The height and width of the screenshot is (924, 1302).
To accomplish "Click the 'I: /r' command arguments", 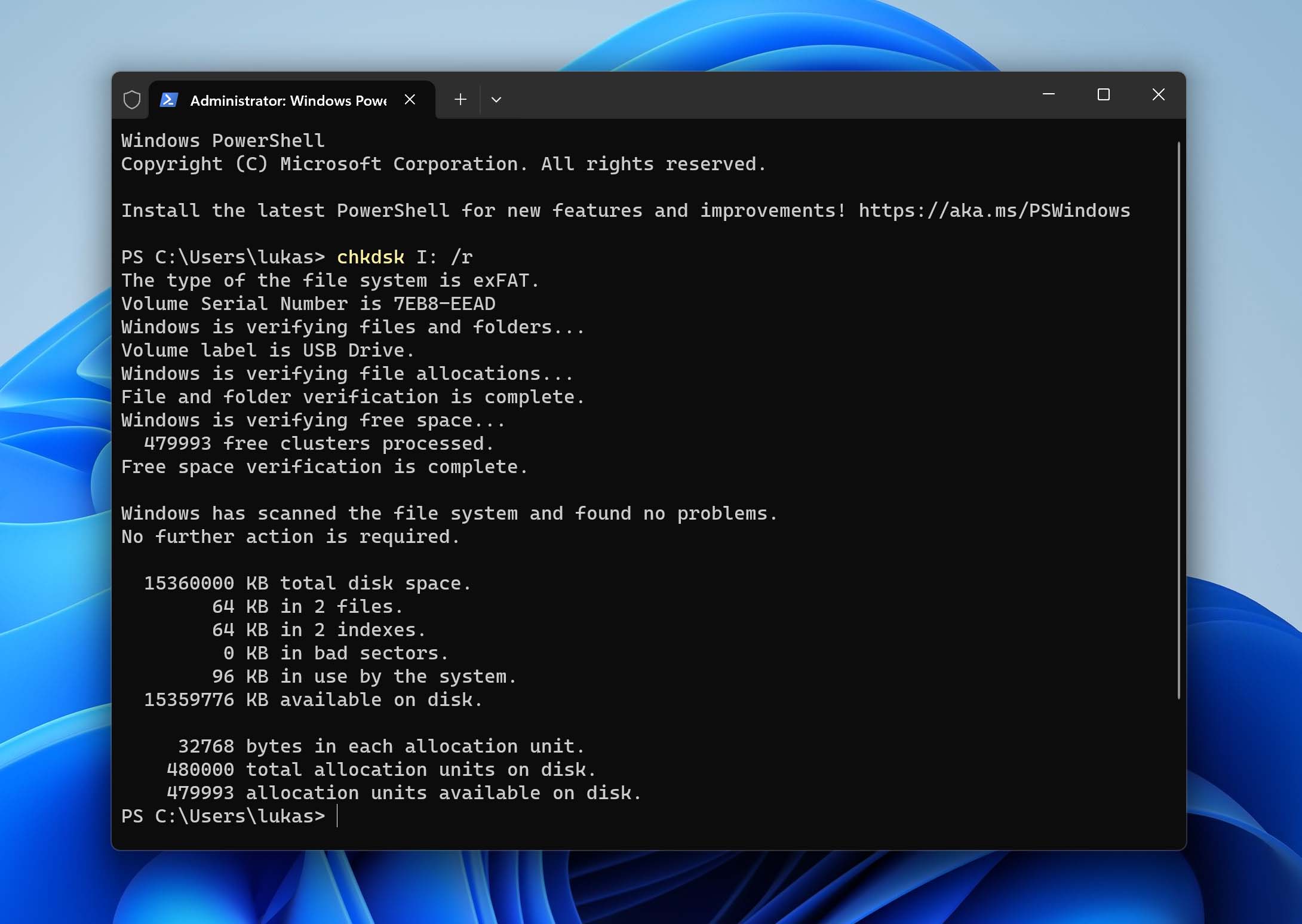I will click(x=444, y=257).
